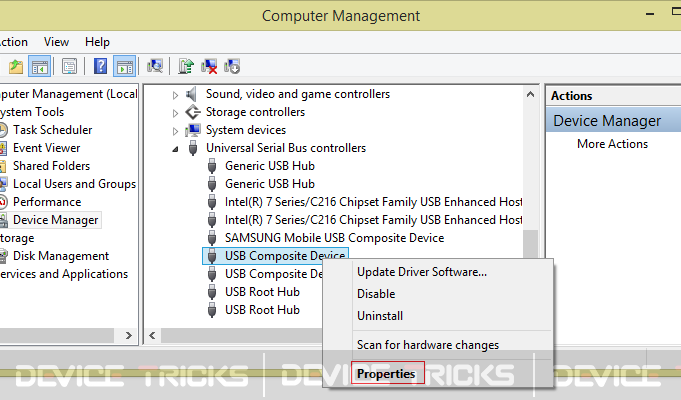Click the Up one level folder icon
The width and height of the screenshot is (681, 400).
pyautogui.click(x=16, y=66)
